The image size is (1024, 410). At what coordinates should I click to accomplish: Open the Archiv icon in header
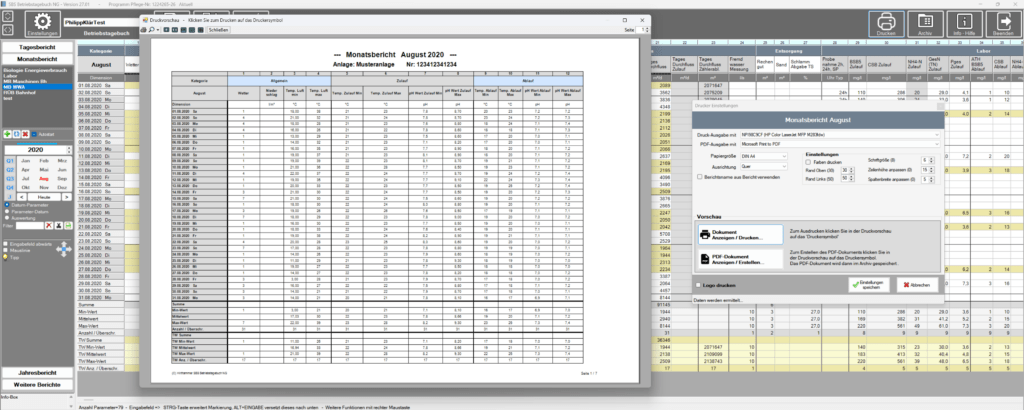(x=924, y=24)
